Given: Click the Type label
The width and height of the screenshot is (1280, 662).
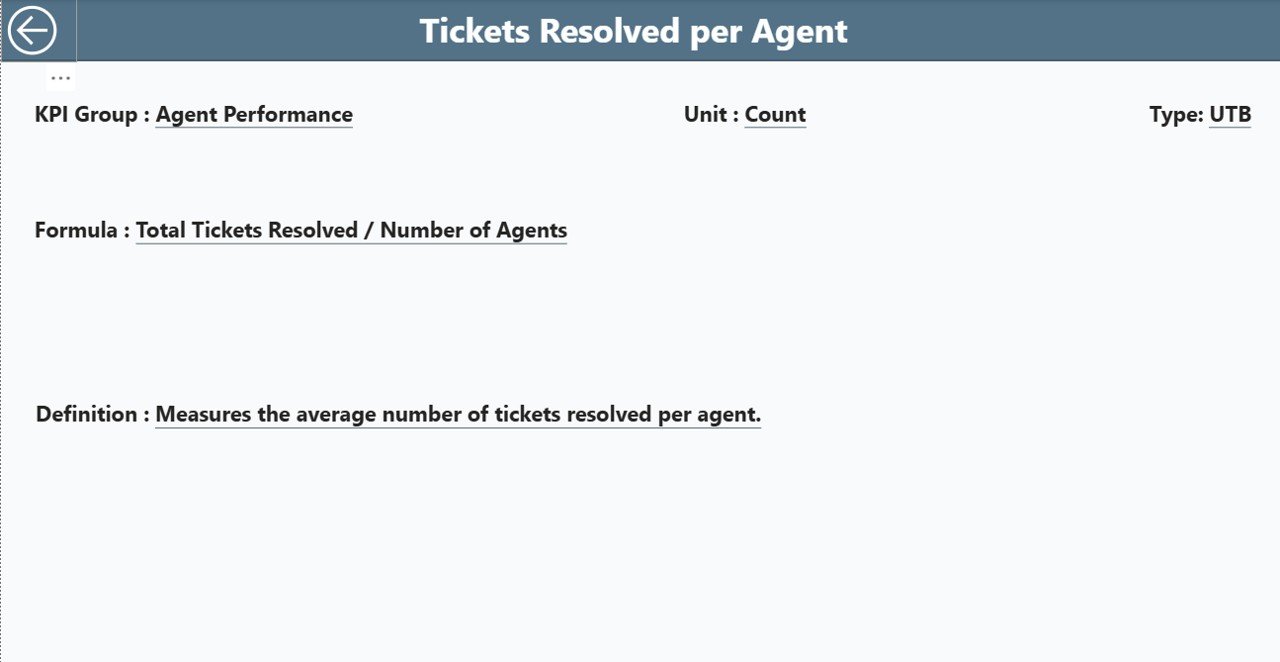Looking at the screenshot, I should [x=1175, y=115].
